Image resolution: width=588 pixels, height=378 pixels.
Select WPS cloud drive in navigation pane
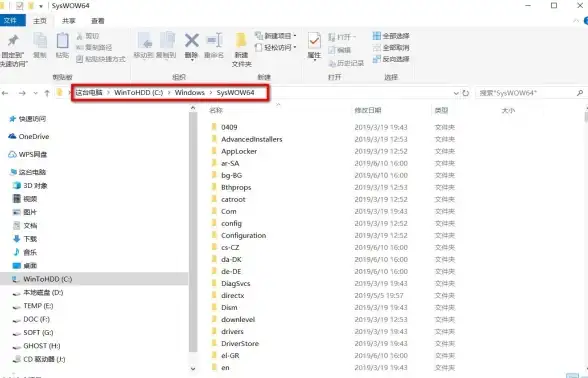point(28,154)
